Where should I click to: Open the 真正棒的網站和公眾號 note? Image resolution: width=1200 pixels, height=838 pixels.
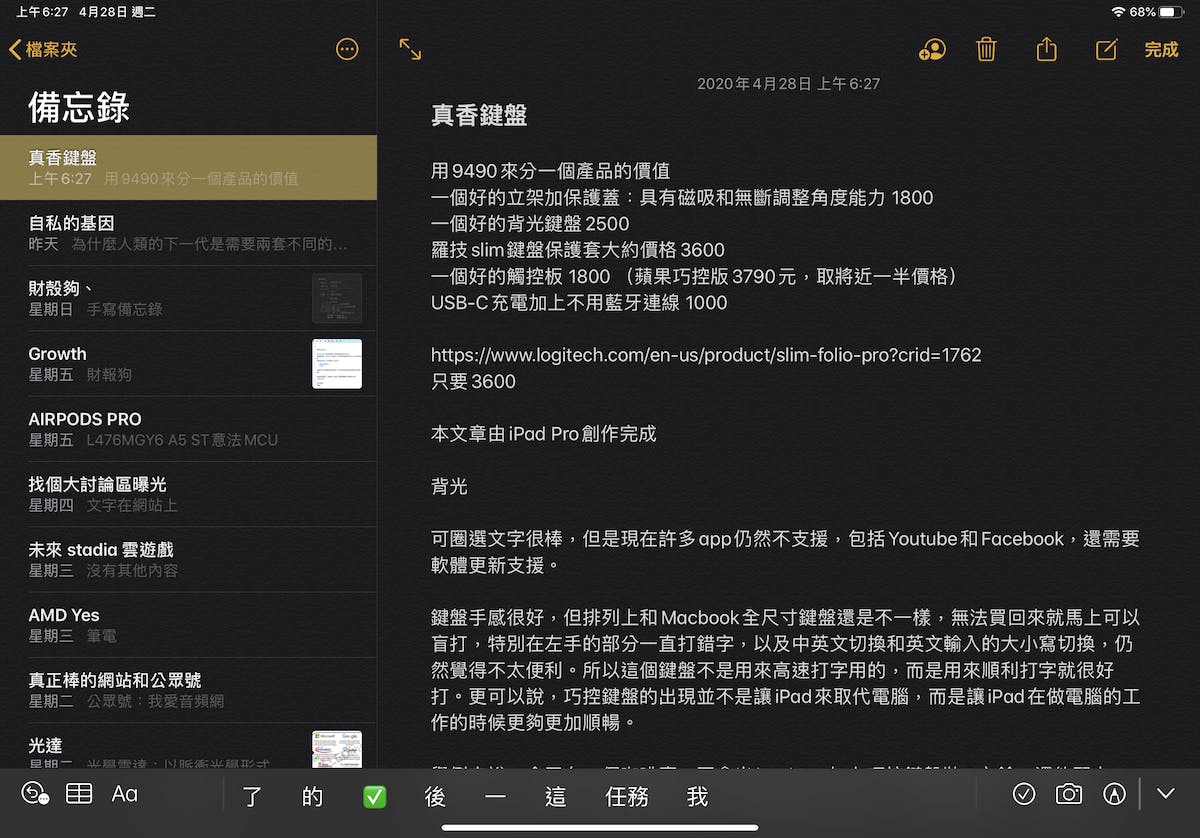[x=188, y=690]
